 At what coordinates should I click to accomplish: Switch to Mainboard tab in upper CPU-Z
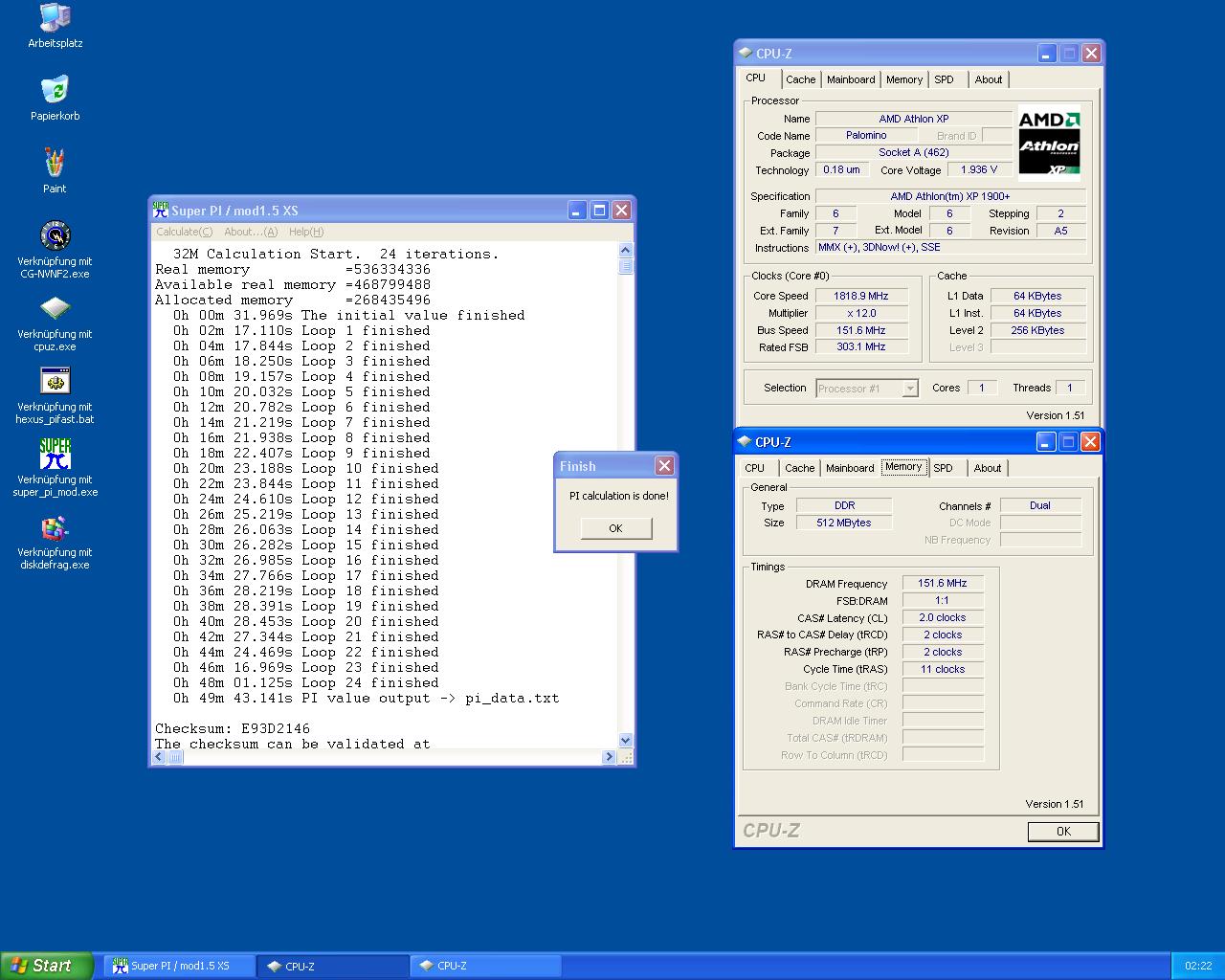pos(851,79)
